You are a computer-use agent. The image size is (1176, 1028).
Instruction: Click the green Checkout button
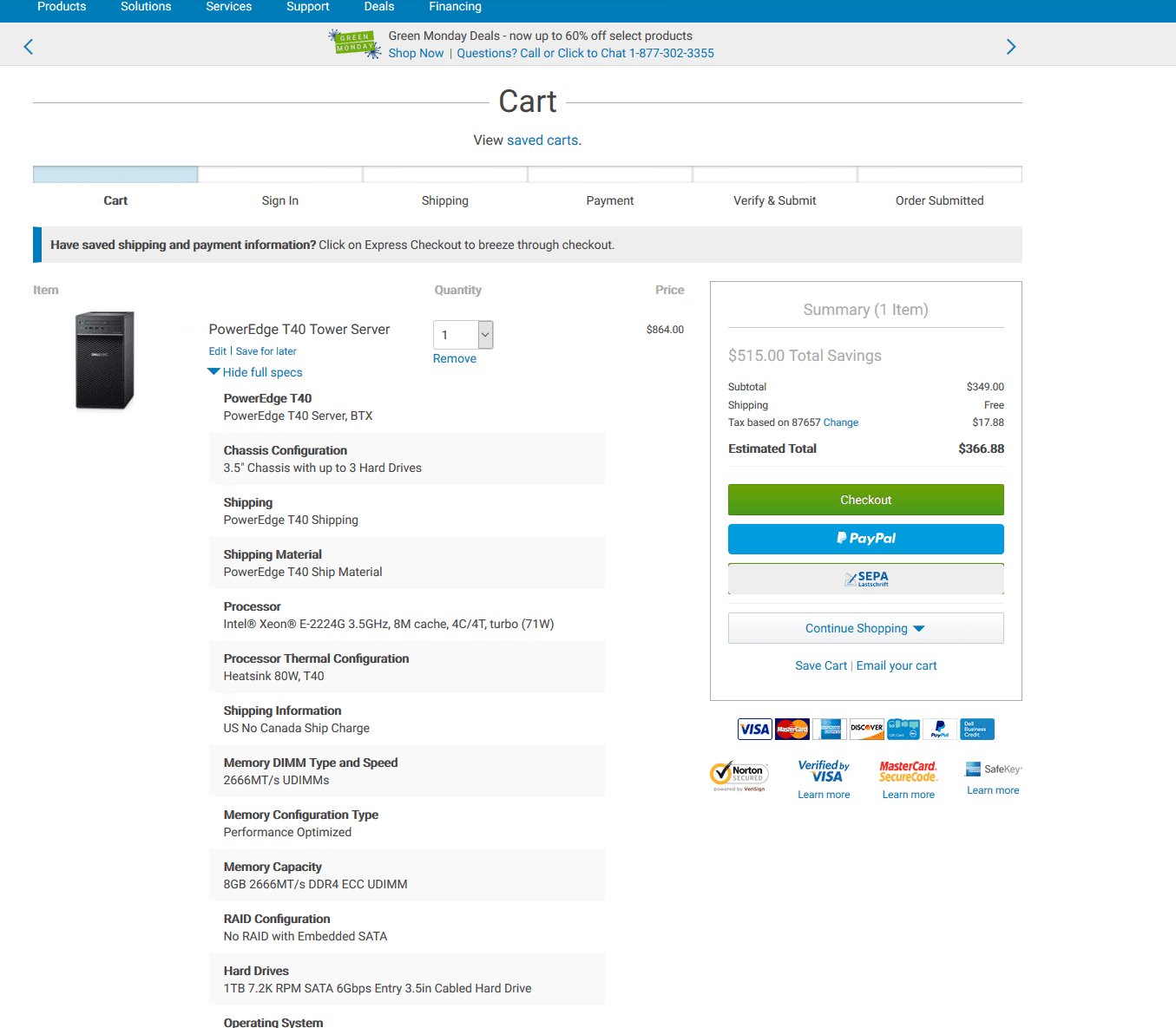tap(866, 500)
